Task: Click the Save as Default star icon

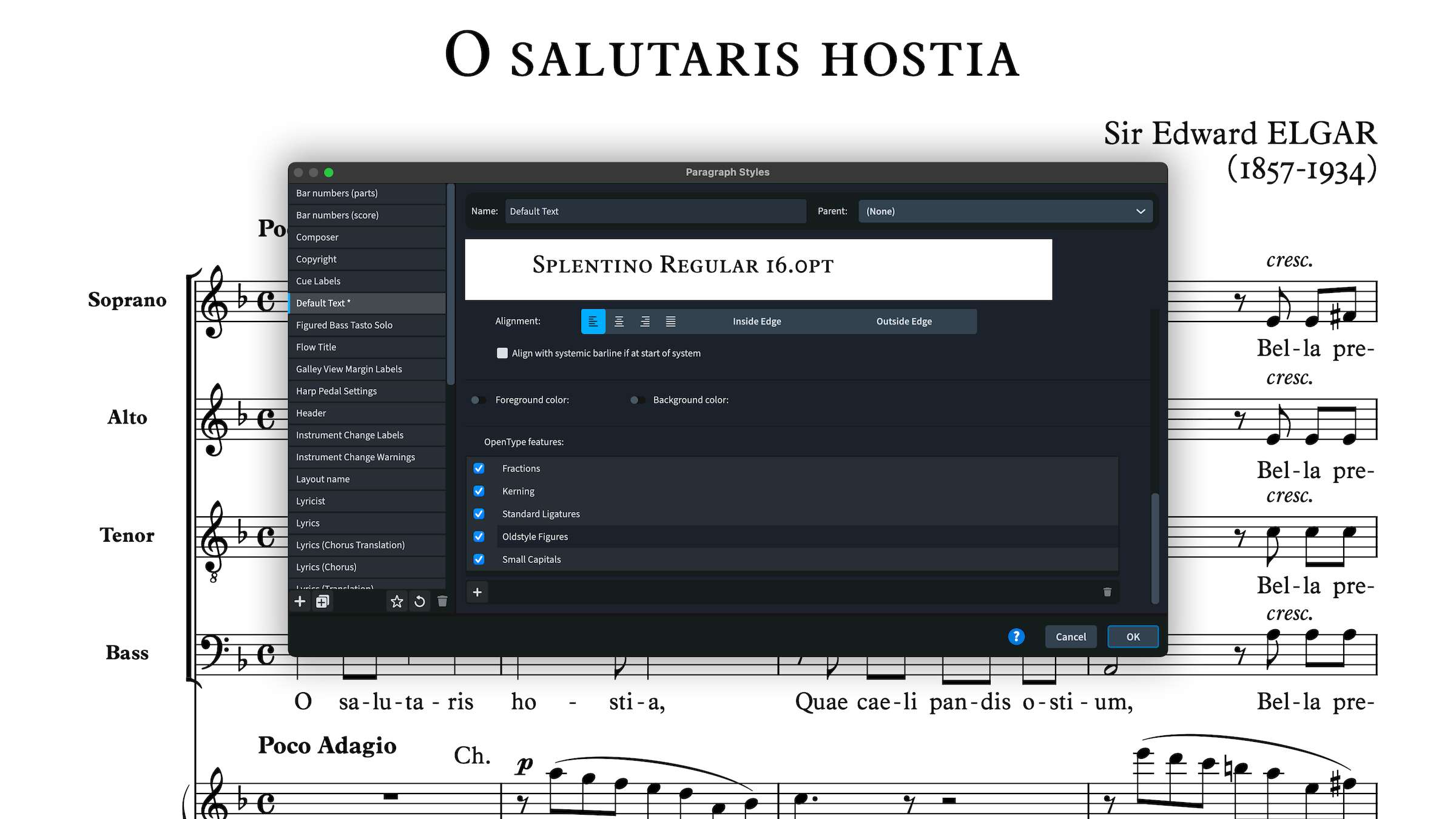Action: point(397,601)
